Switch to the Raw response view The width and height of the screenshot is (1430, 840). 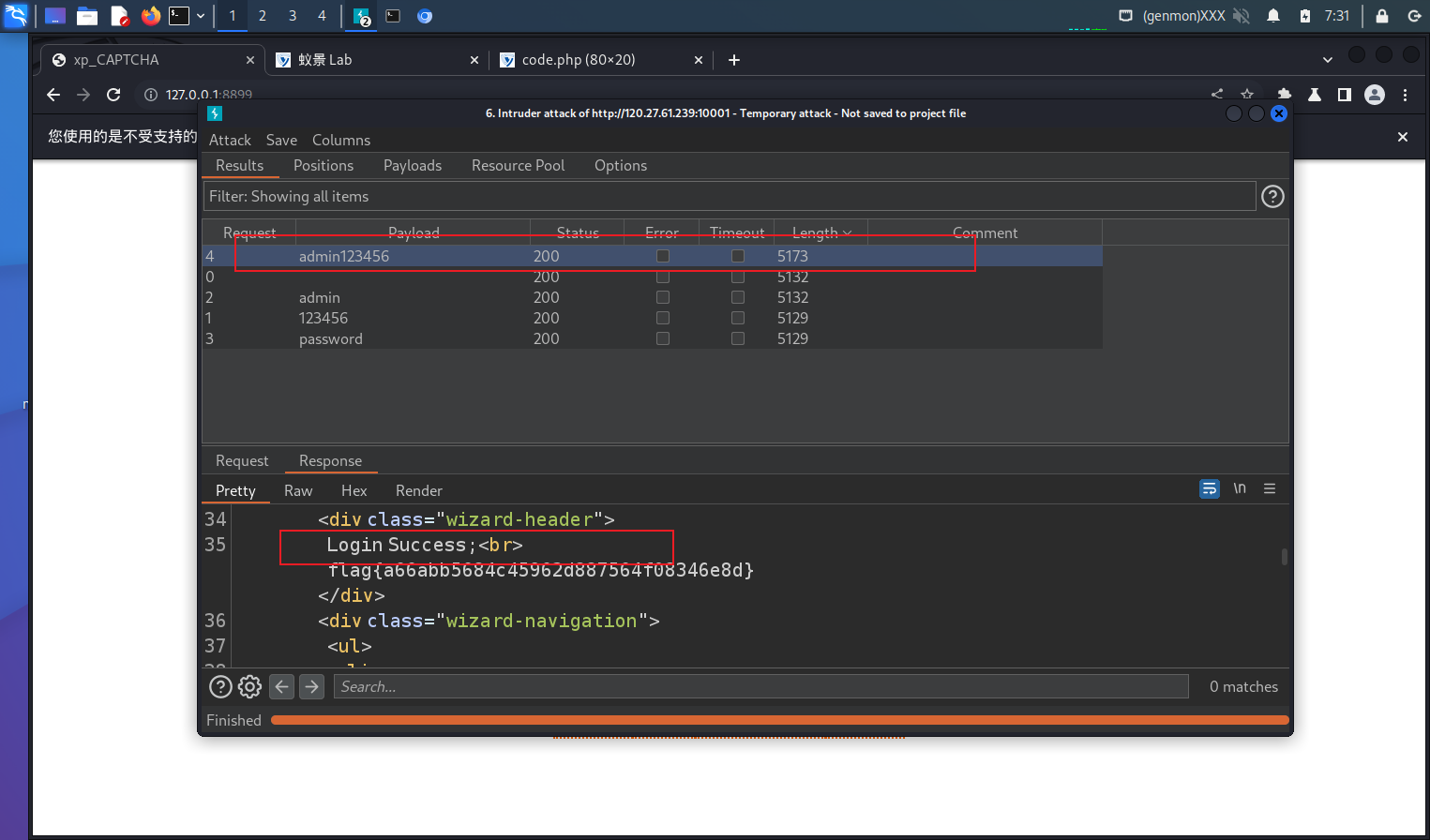(x=298, y=490)
